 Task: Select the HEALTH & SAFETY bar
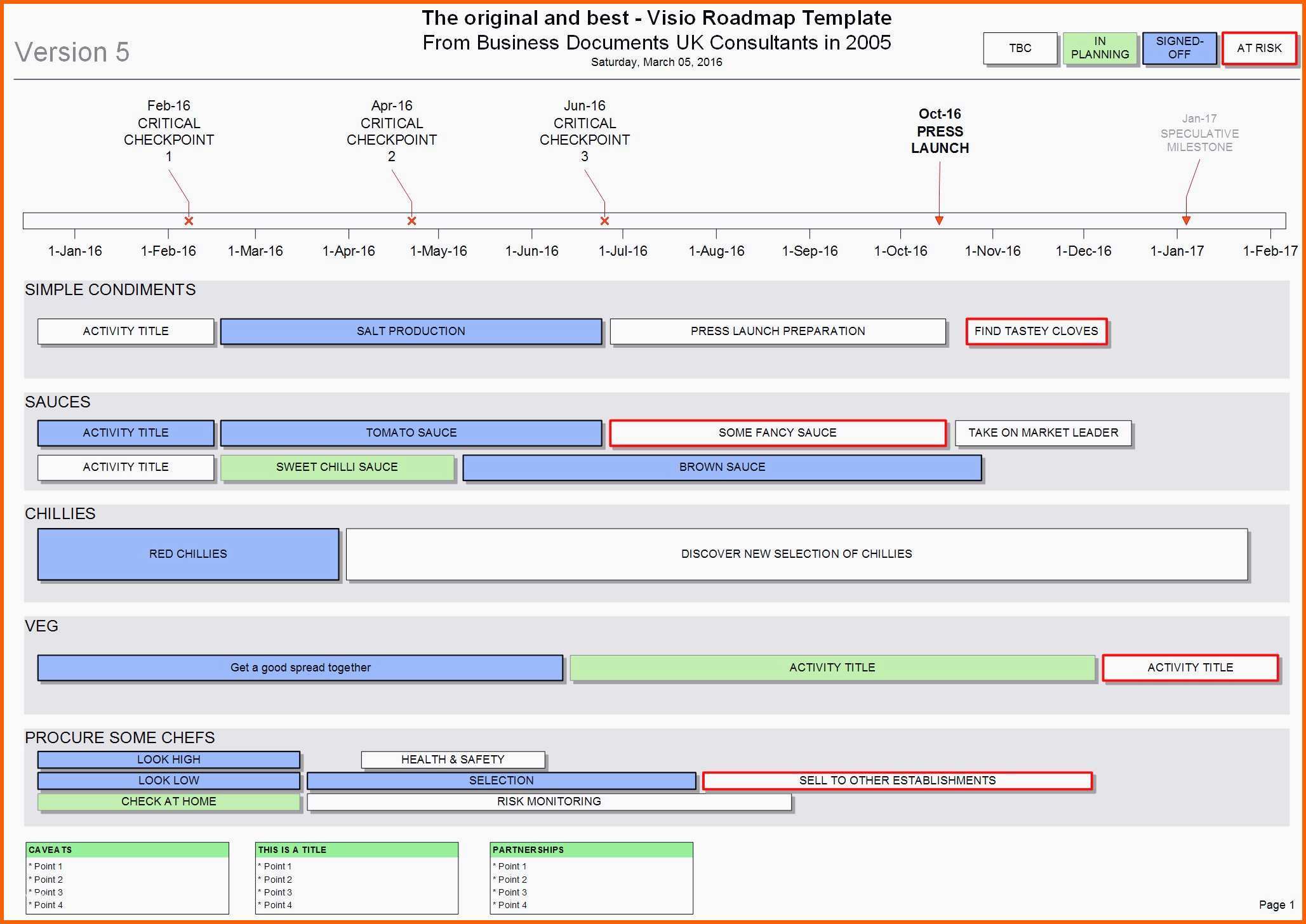(x=453, y=760)
